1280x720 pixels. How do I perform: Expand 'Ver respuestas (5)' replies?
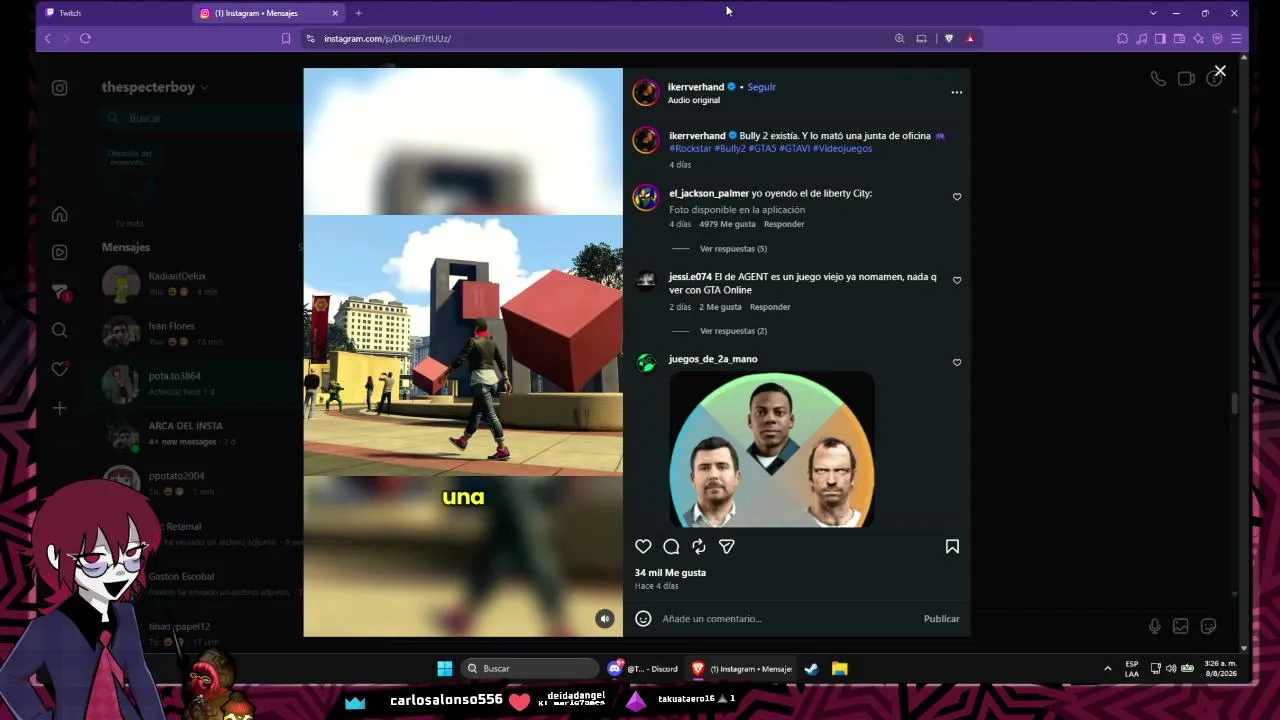tap(733, 249)
